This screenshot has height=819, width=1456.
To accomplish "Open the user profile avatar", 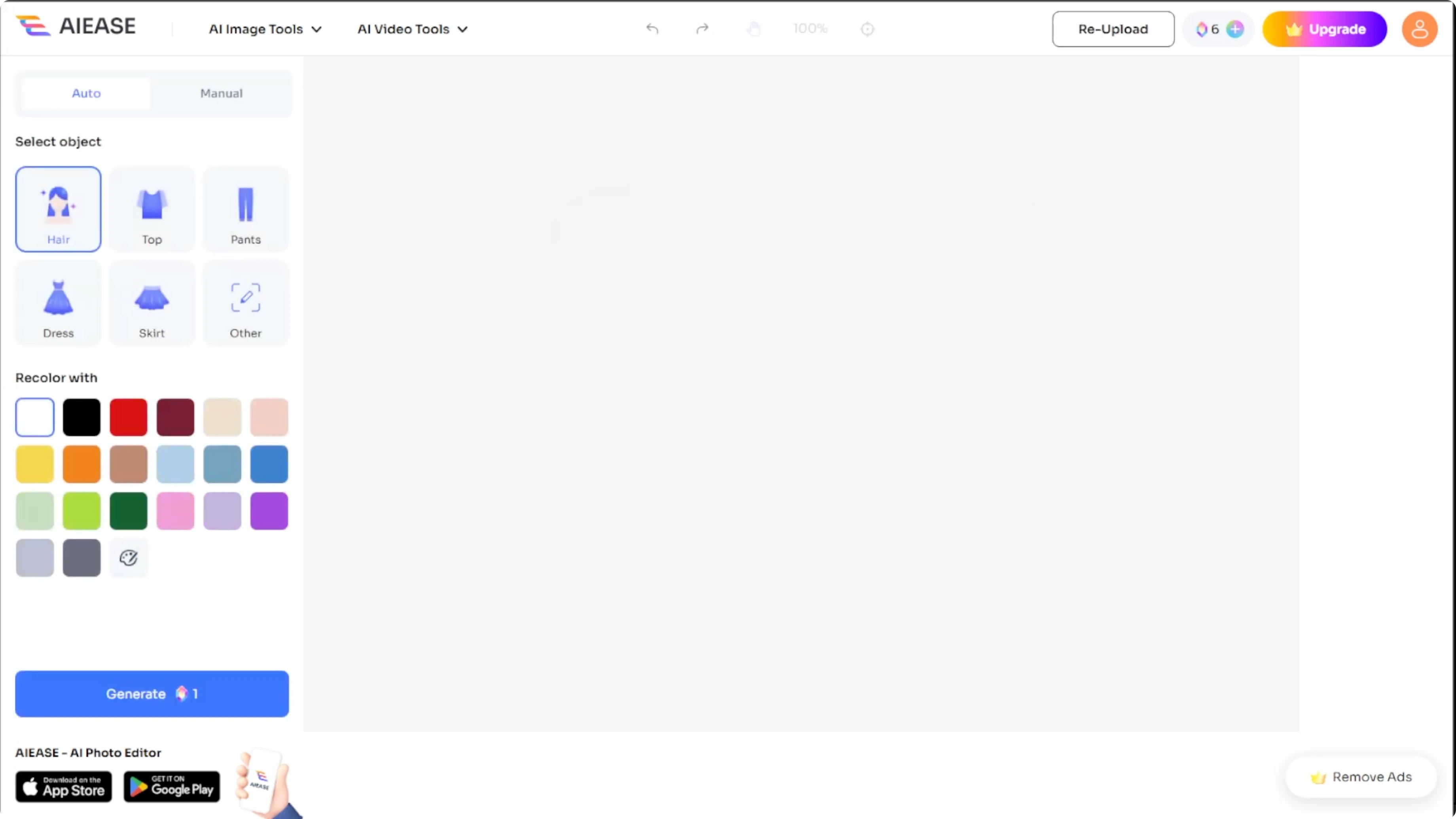I will pos(1419,29).
